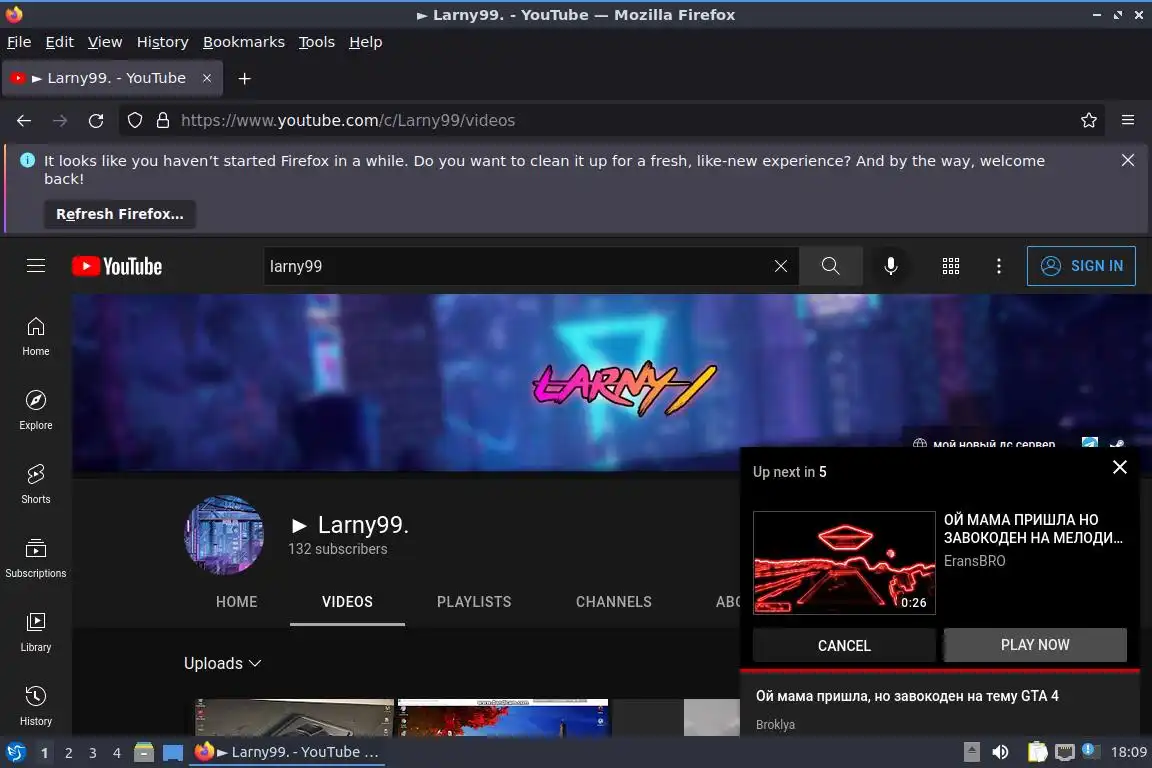
Task: Open History in sidebar
Action: (x=35, y=706)
